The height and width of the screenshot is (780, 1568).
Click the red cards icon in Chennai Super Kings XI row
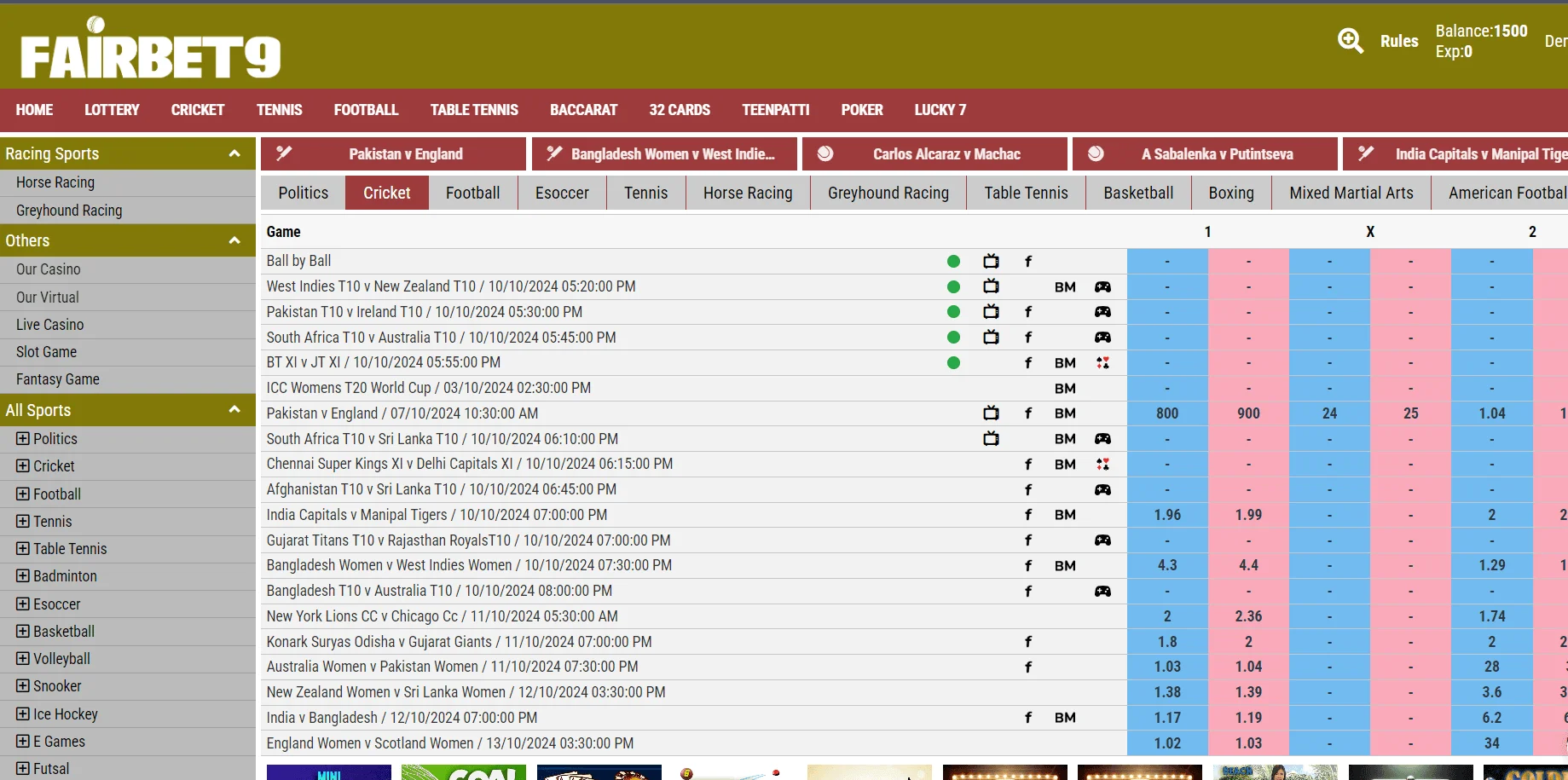[1102, 465]
